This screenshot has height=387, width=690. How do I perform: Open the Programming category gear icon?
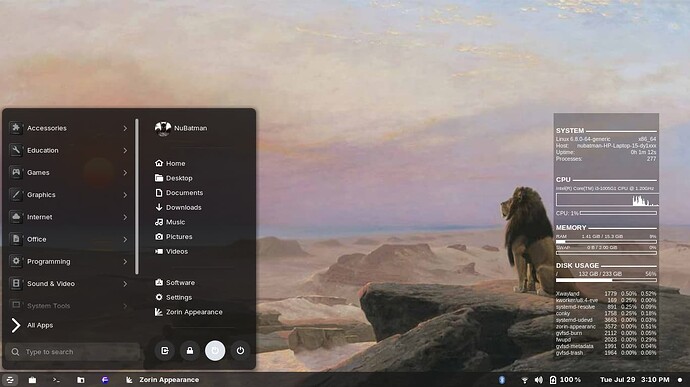click(16, 261)
